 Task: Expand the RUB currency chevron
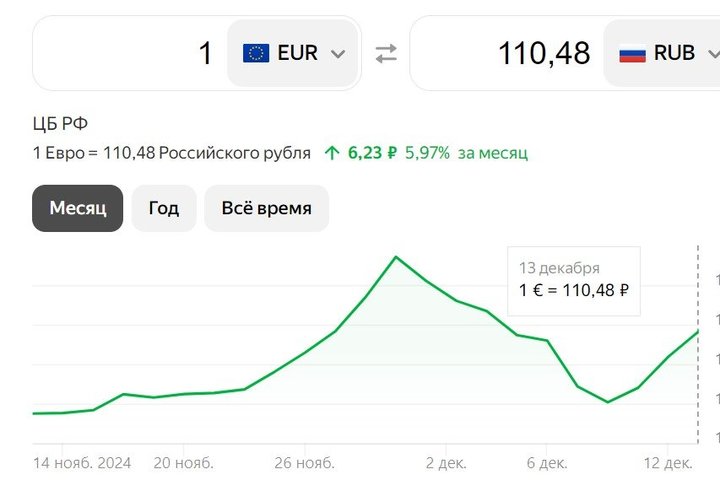[x=711, y=54]
